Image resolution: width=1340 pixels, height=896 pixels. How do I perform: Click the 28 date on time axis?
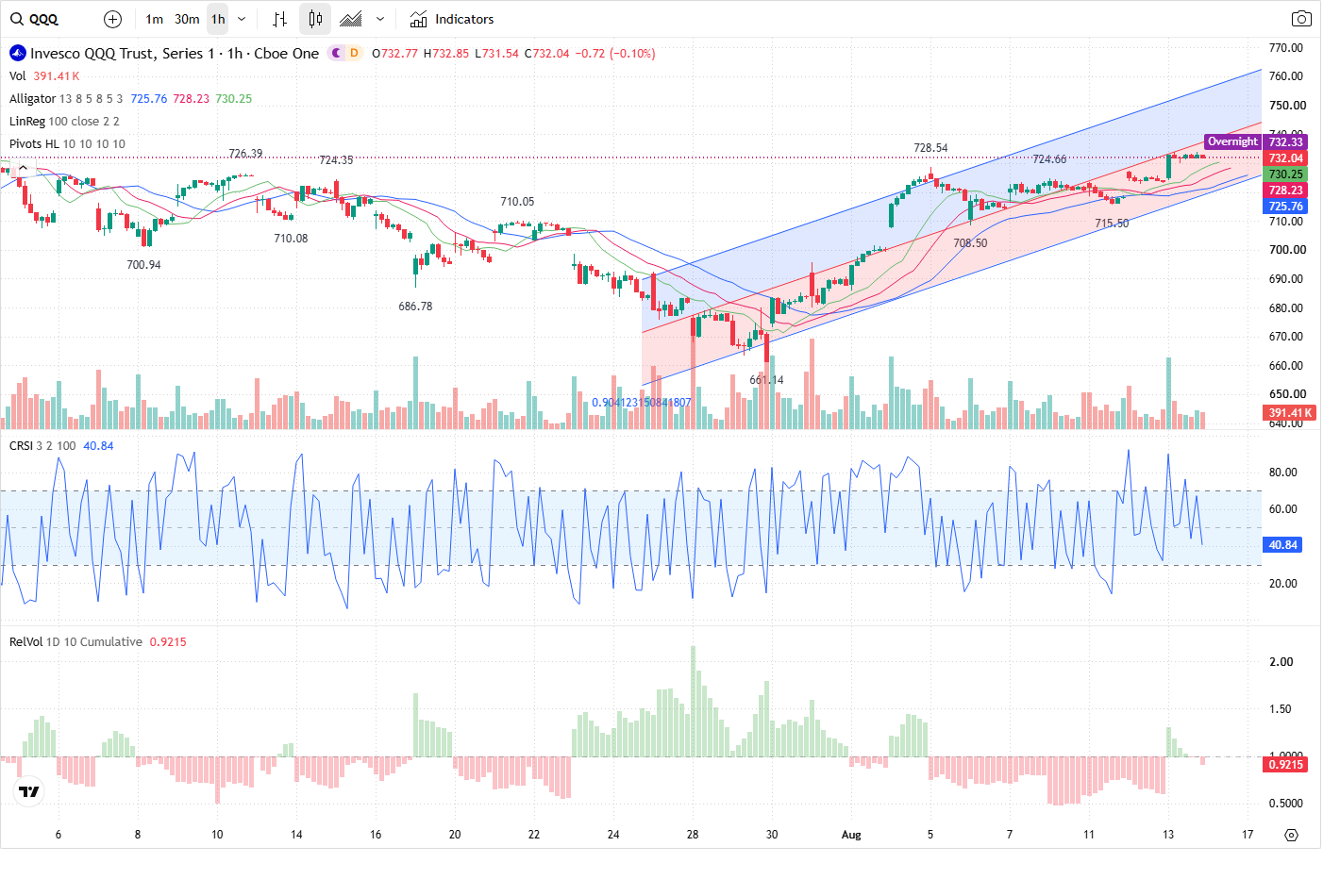pos(693,835)
